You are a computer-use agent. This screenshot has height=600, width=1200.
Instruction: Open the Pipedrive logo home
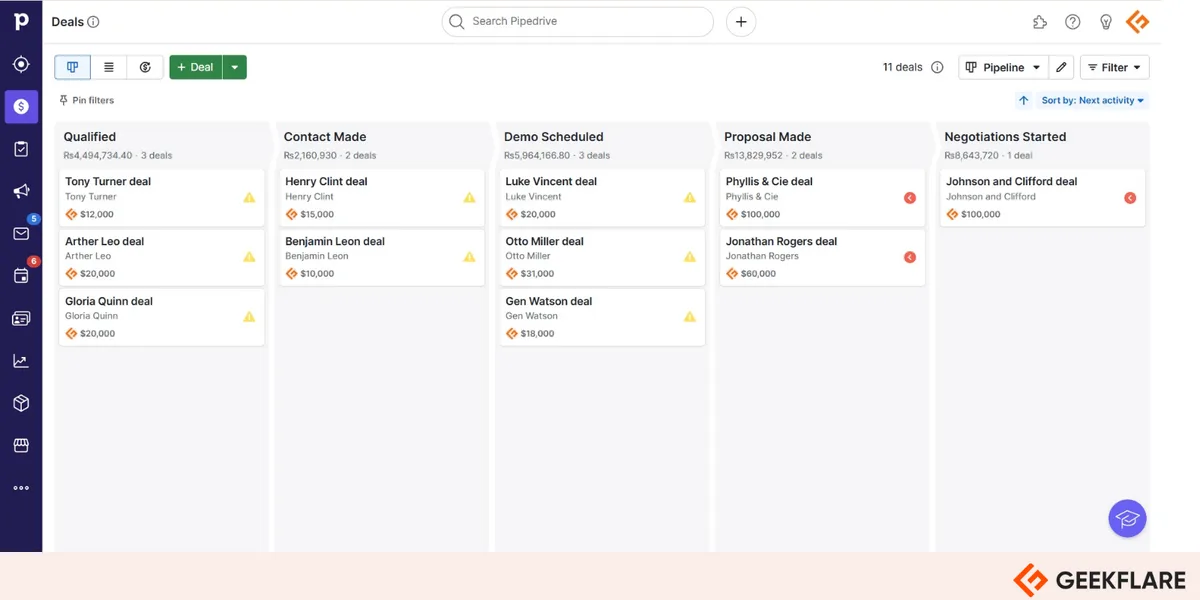(x=21, y=22)
